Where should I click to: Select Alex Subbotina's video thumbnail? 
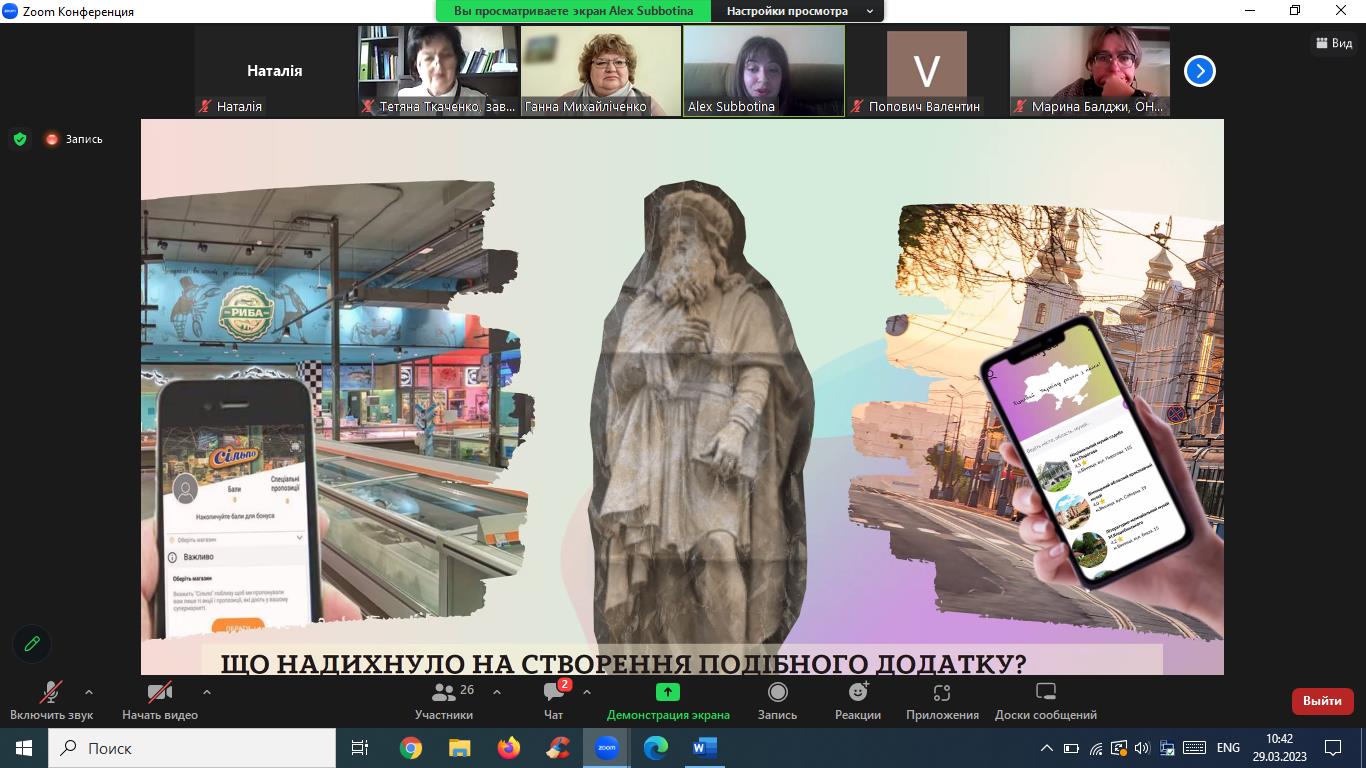tap(763, 71)
